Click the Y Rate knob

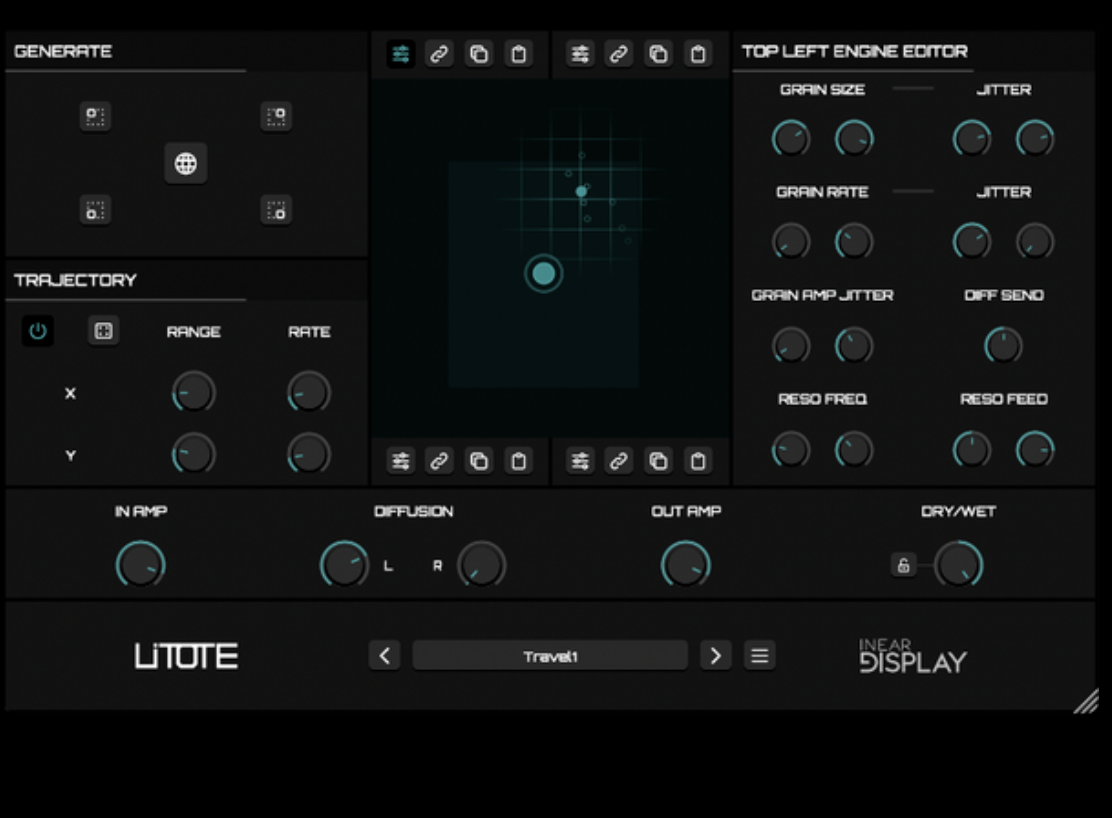pos(309,454)
